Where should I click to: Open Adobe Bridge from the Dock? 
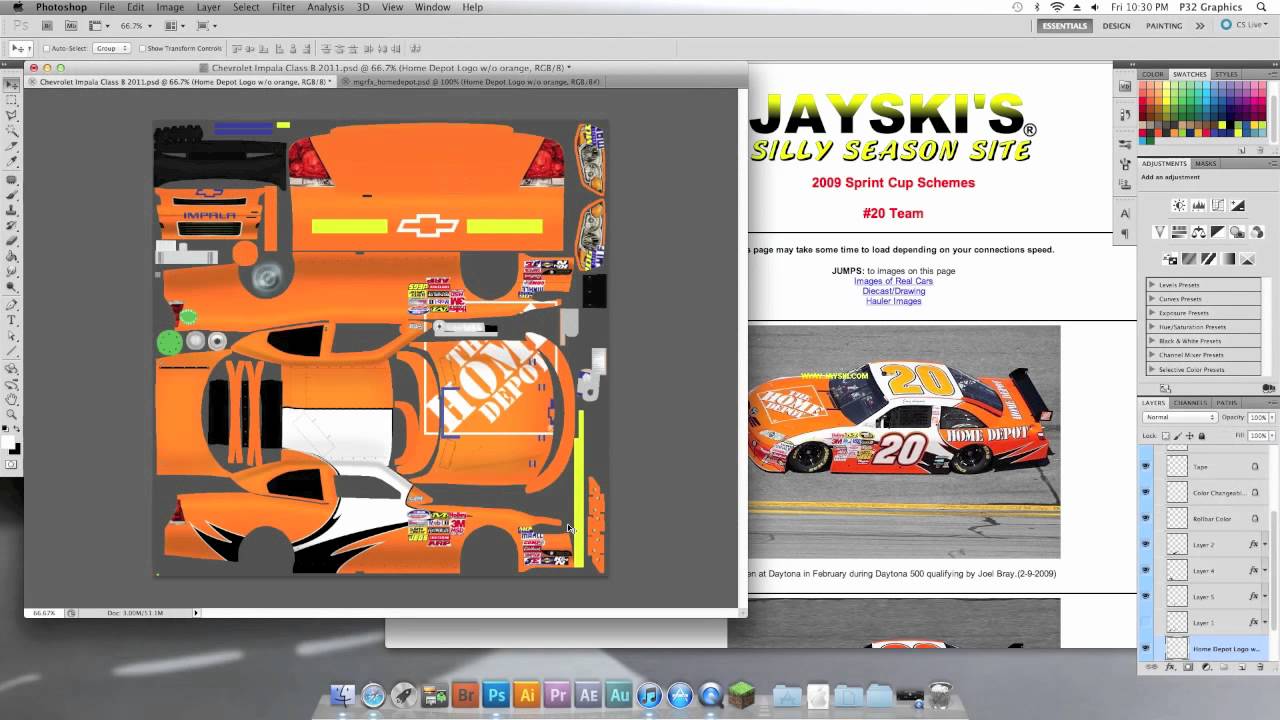coord(465,695)
